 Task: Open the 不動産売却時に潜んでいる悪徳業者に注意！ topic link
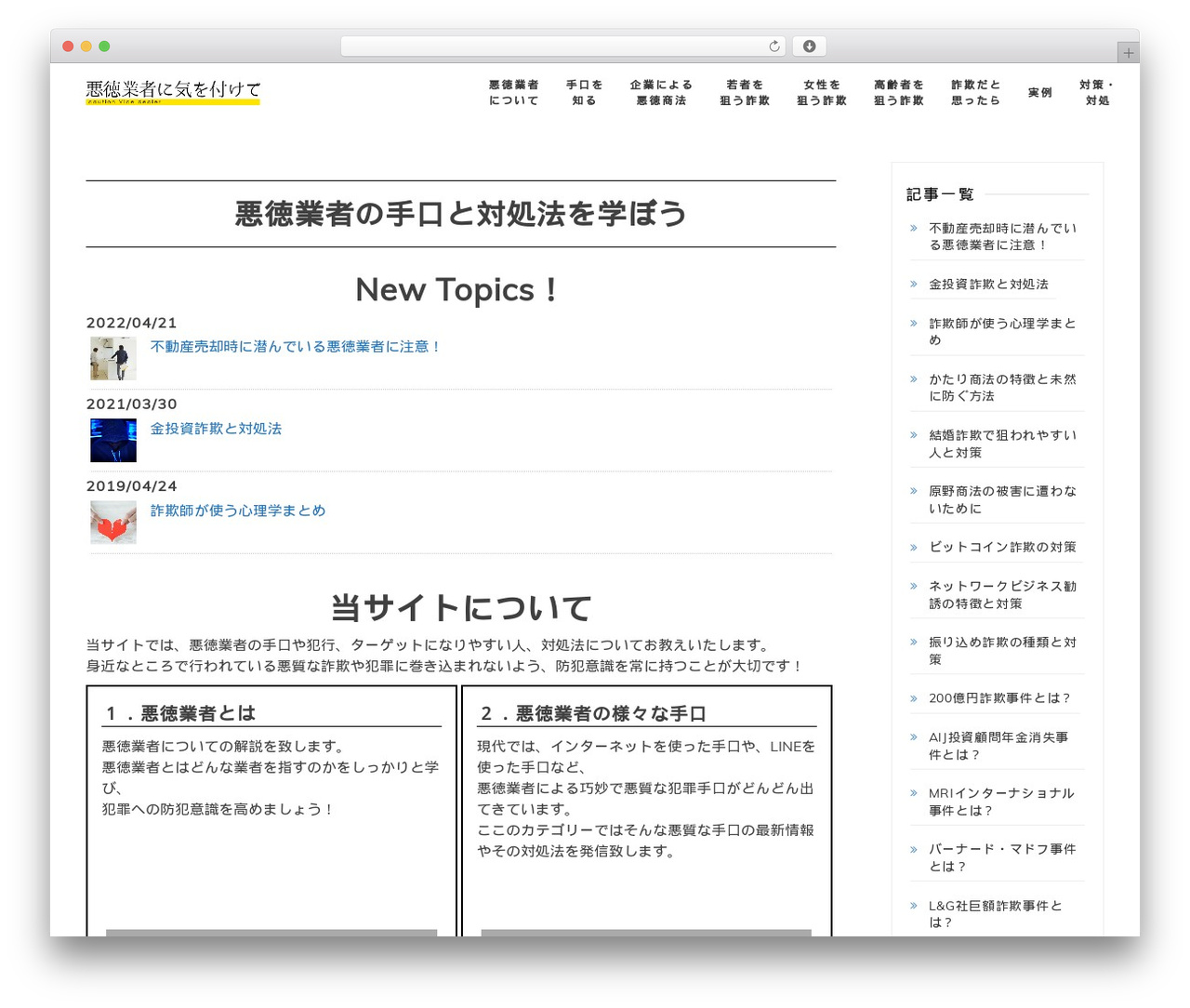click(296, 347)
